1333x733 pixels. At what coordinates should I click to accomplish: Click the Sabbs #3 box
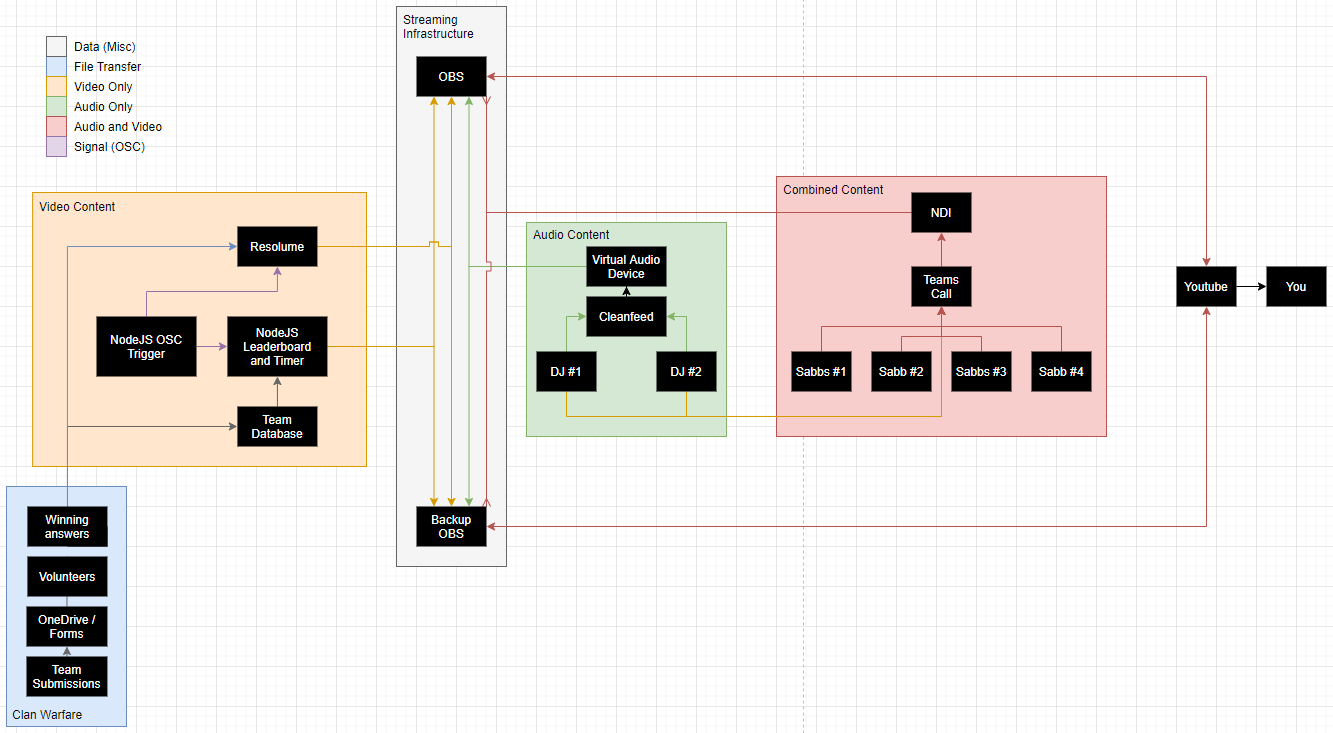point(981,372)
